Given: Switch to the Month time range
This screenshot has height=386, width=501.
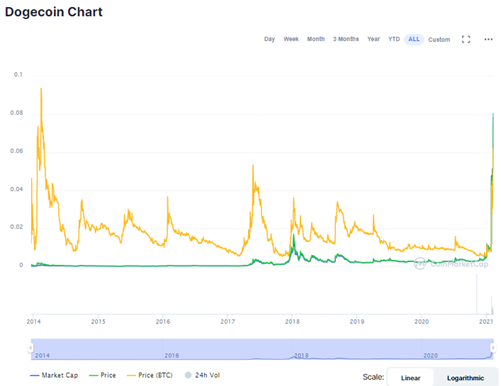Looking at the screenshot, I should [x=316, y=39].
